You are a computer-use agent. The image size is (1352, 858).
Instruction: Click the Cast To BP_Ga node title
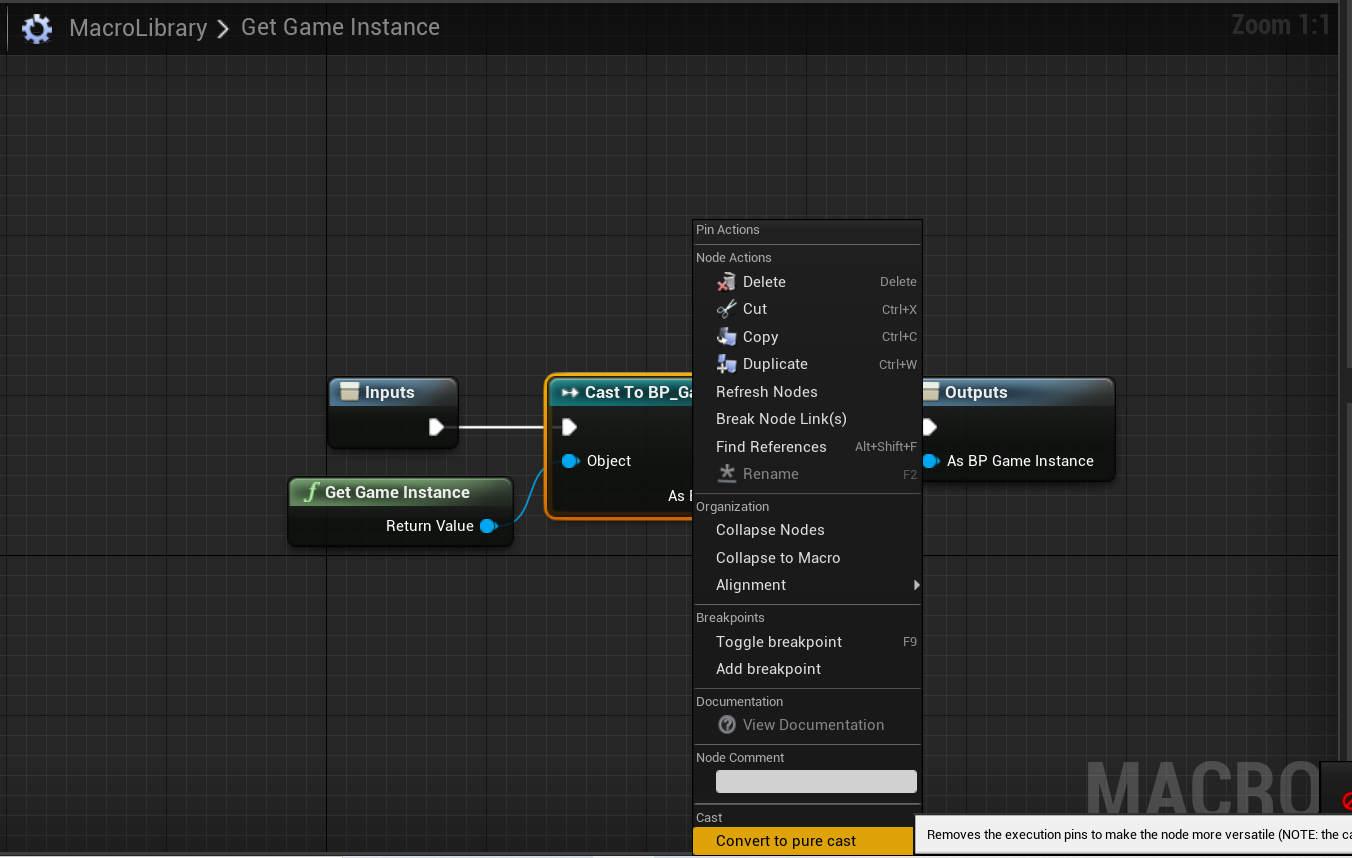click(x=639, y=392)
